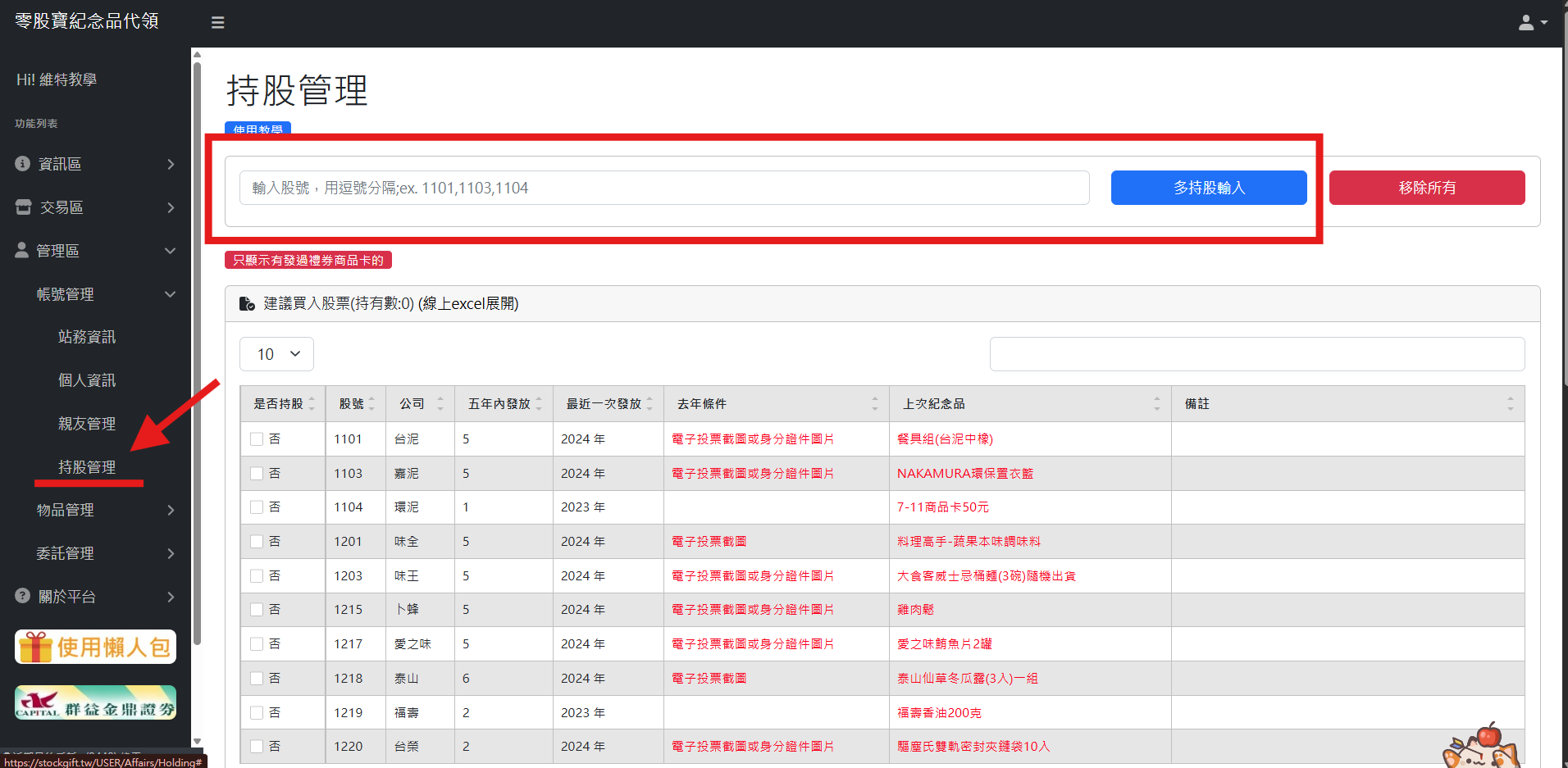
Task: Click '餐具組(台泥中橡)' souvenir text
Action: (945, 439)
